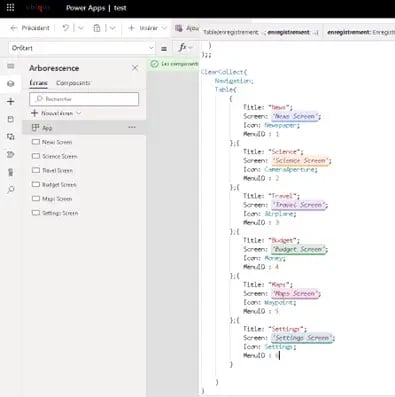Open the Data cylinder icon in sidebar

point(11,119)
